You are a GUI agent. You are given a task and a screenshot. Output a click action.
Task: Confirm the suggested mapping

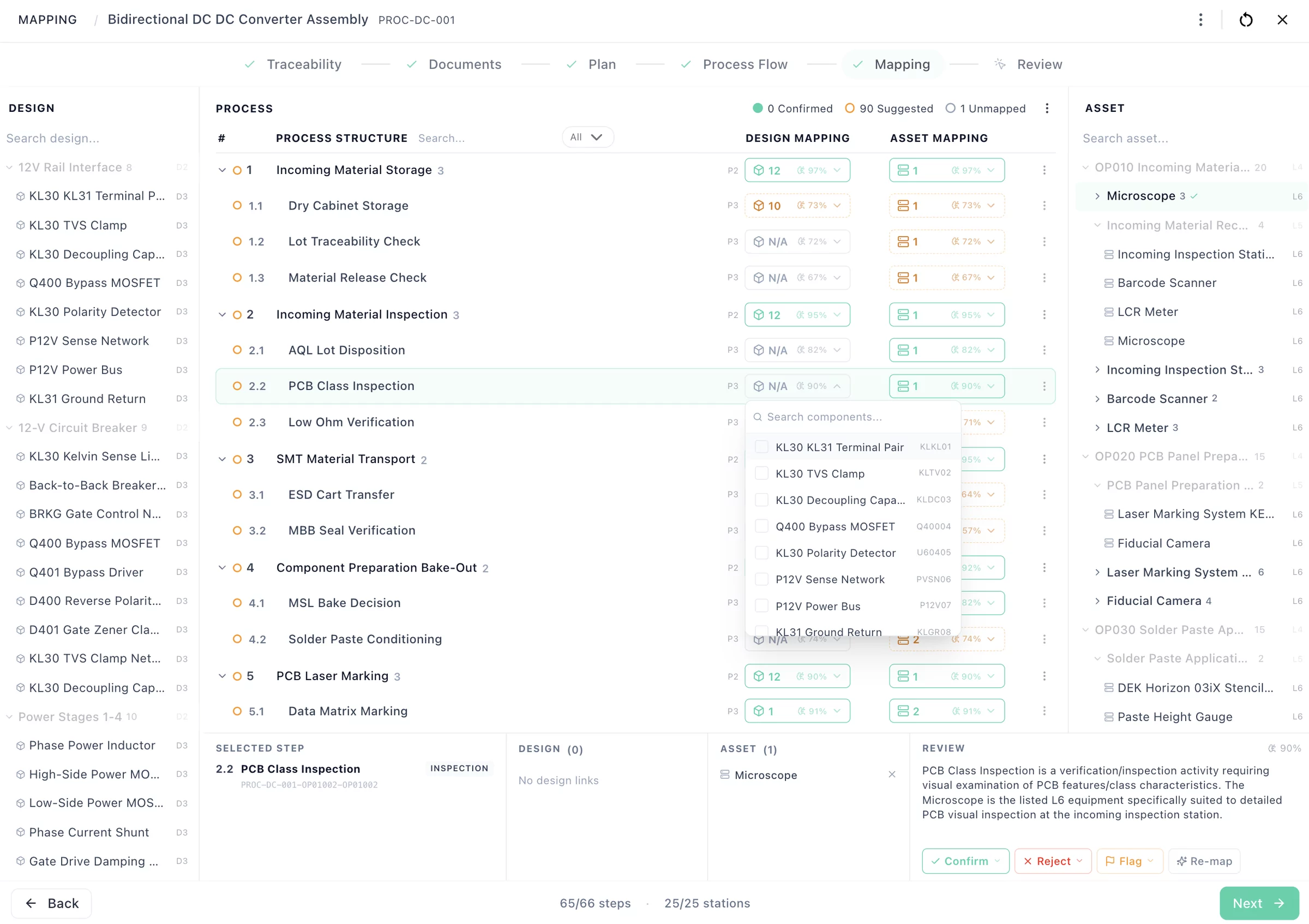click(x=966, y=861)
